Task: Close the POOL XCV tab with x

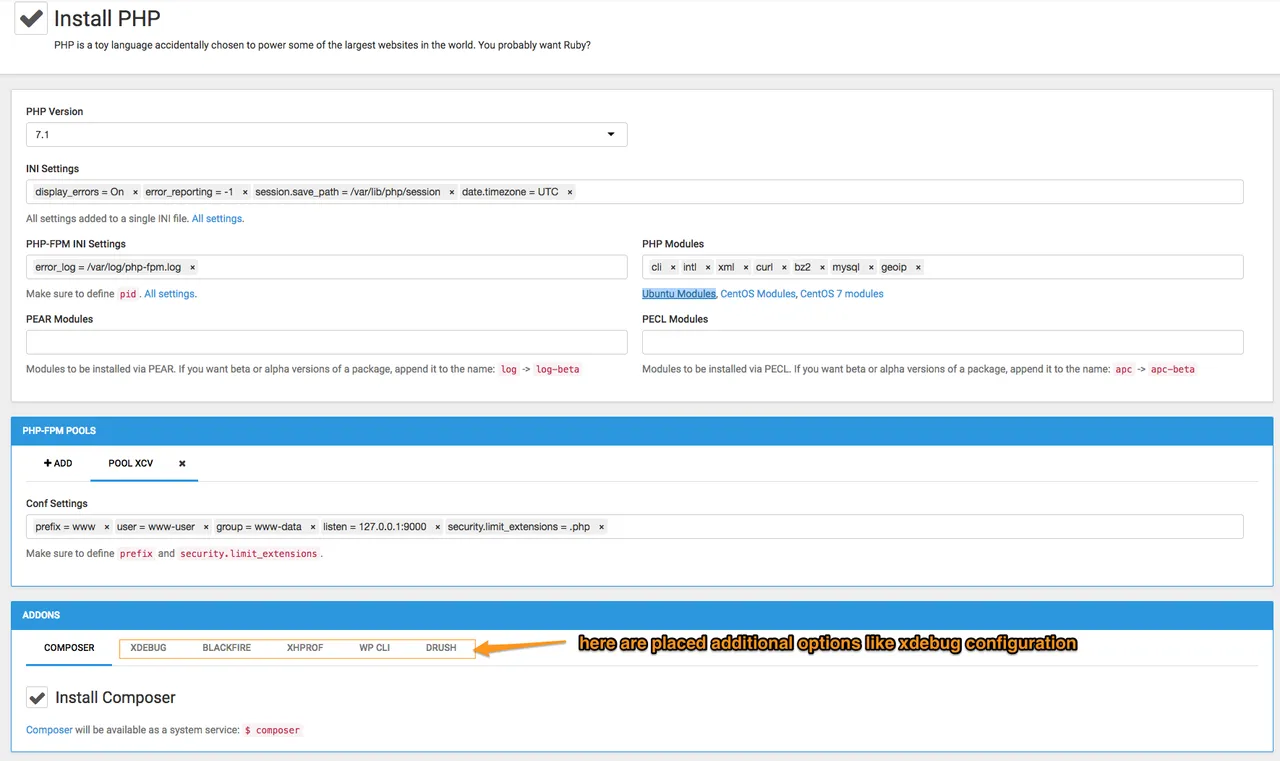Action: coord(182,464)
